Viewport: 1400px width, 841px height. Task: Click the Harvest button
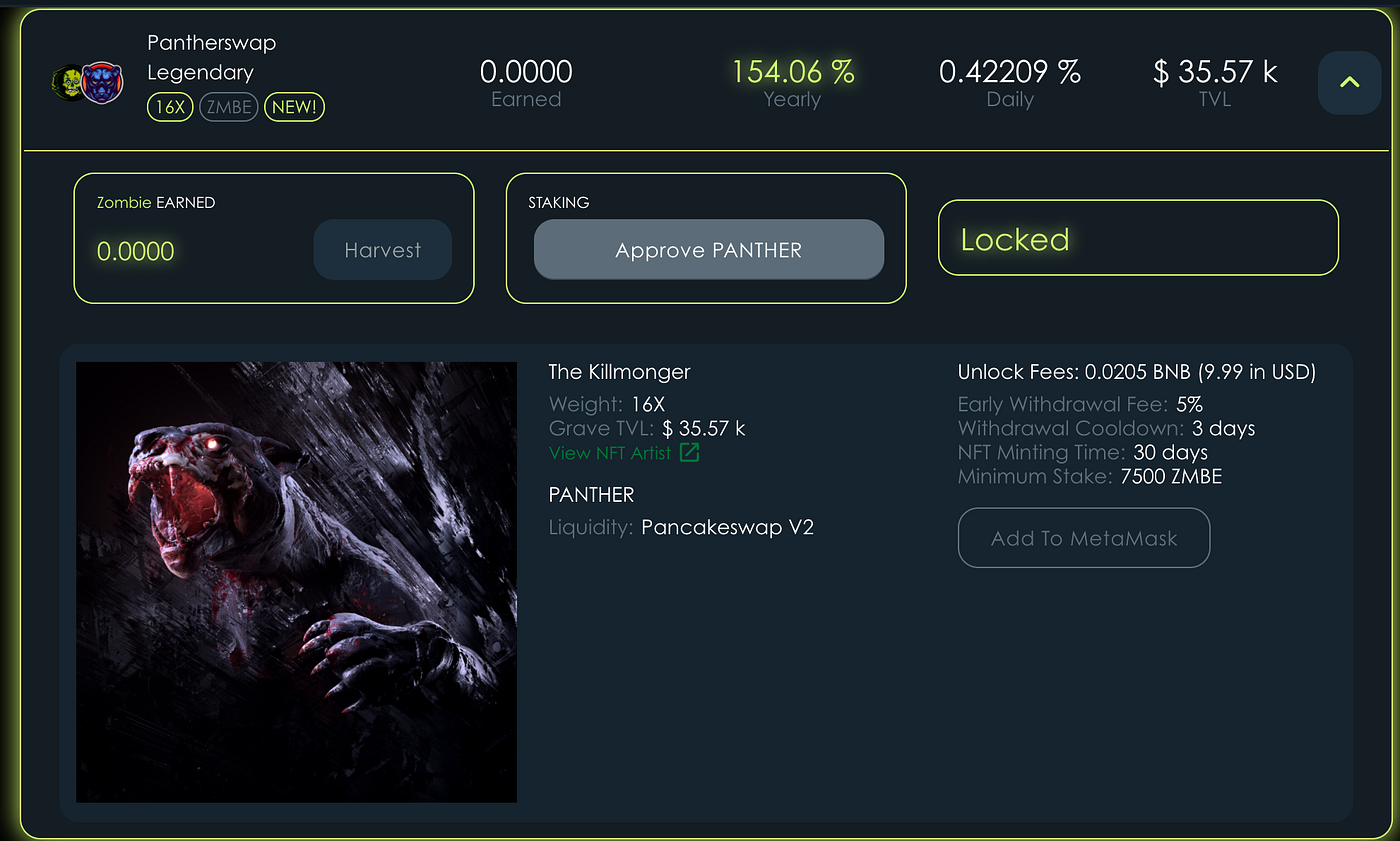pos(383,250)
